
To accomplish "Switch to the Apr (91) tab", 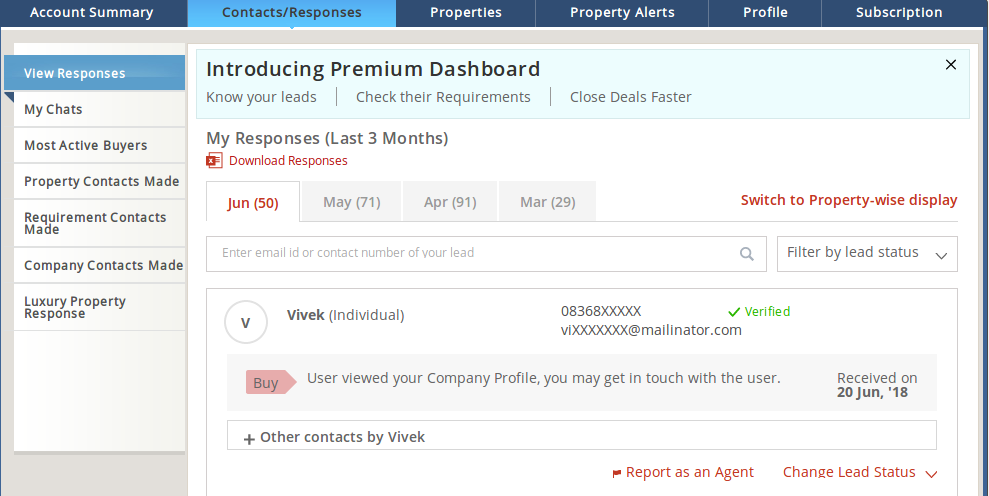I will [x=450, y=202].
